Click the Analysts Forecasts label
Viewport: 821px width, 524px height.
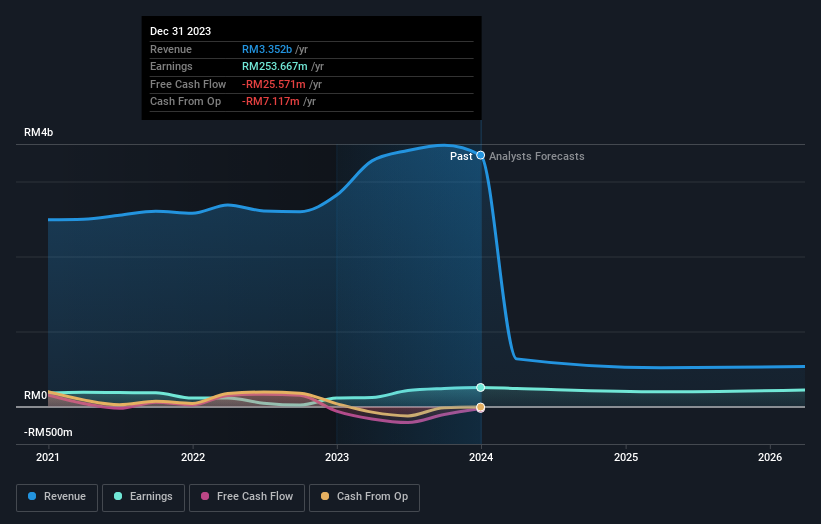(537, 156)
